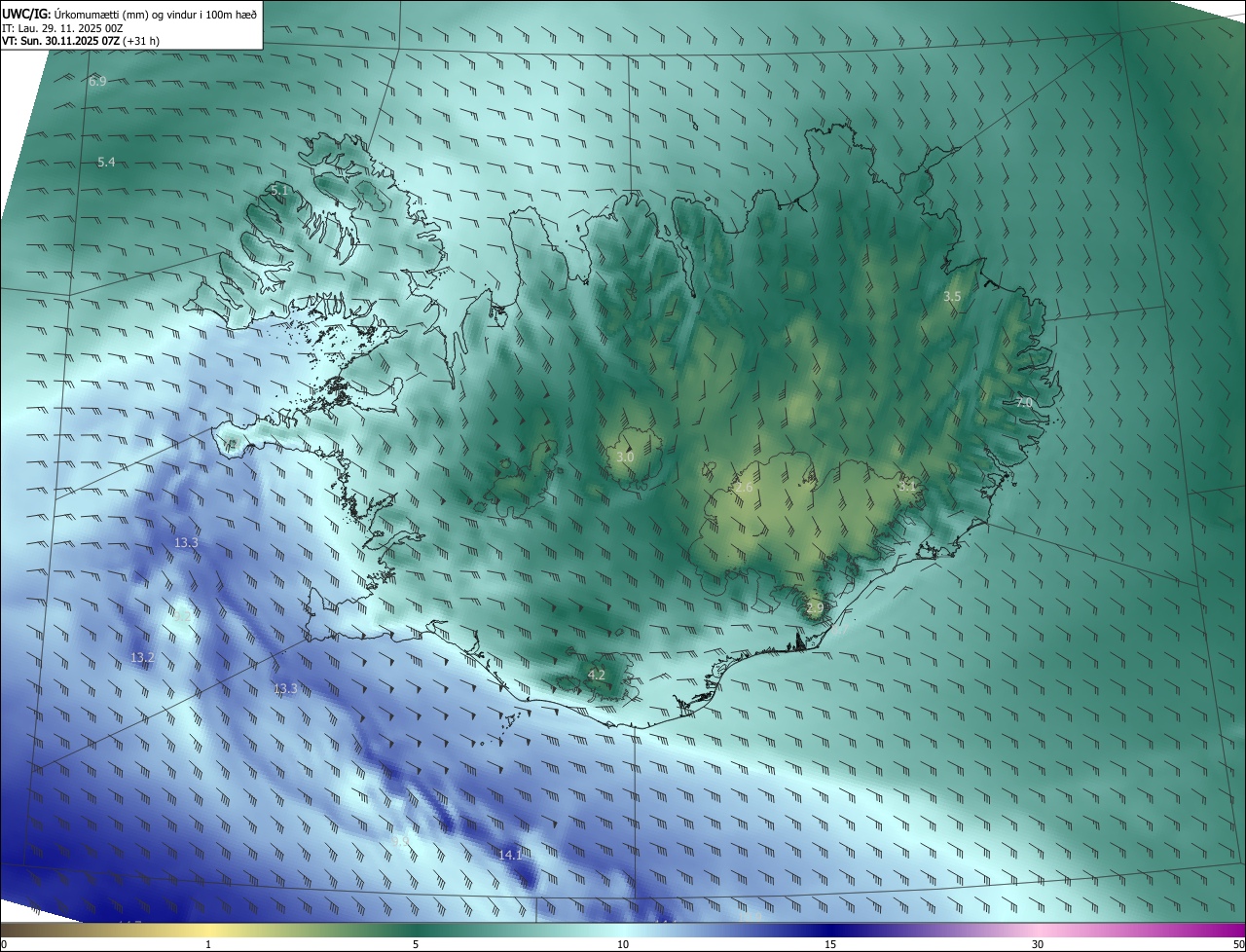The height and width of the screenshot is (952, 1246).
Task: Click the map value 14.1
Action: tap(510, 855)
